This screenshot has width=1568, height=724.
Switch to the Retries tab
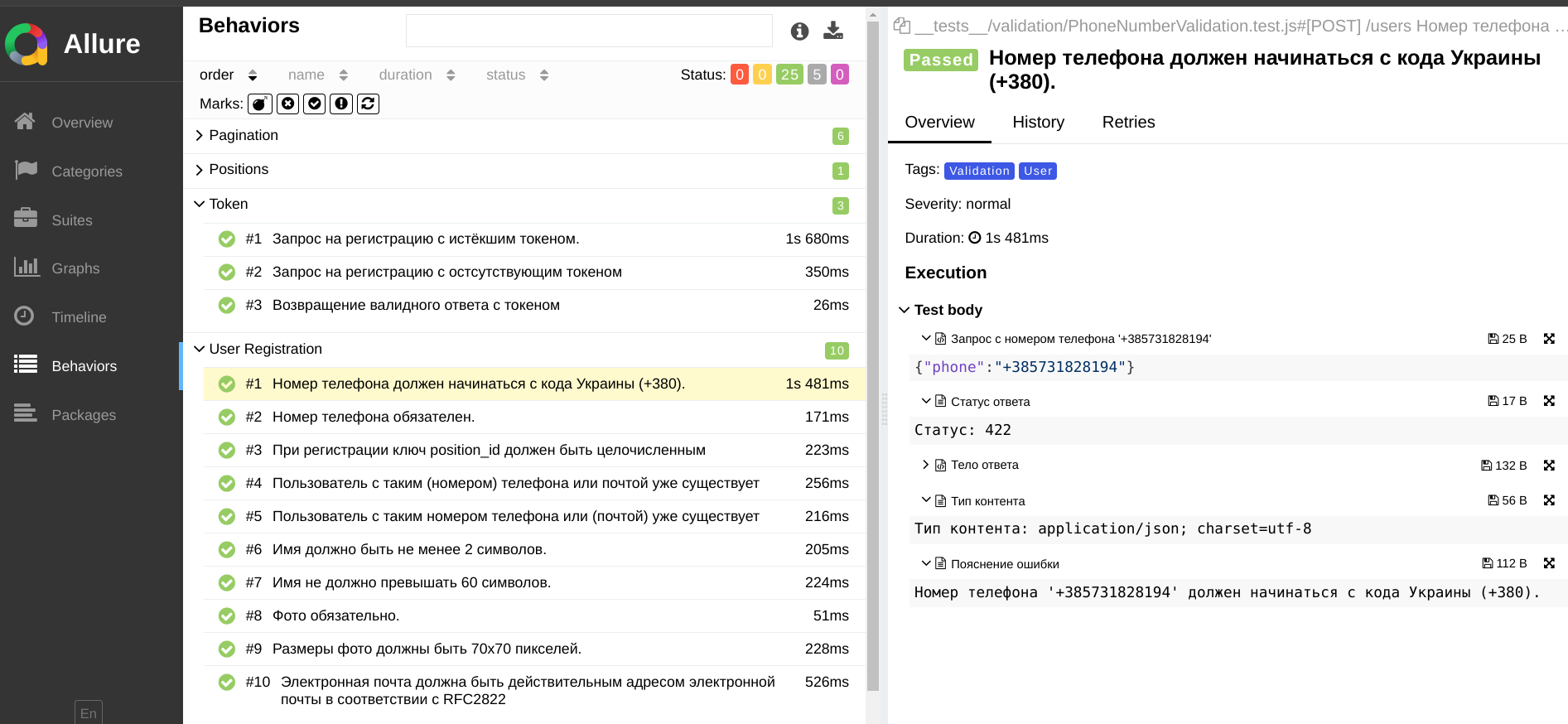point(1128,123)
